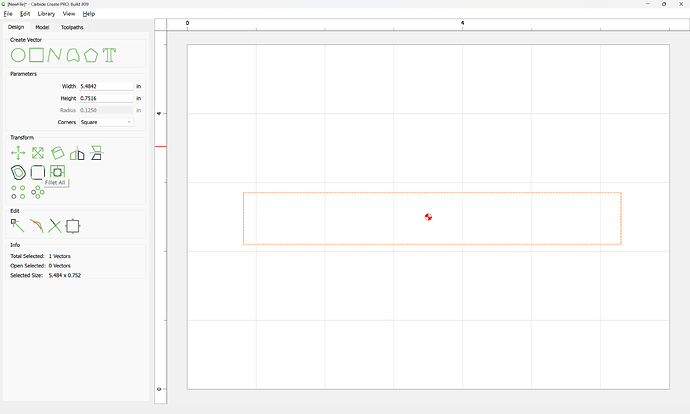Viewport: 690px width, 414px height.
Task: Open the Circular Array tool
Action: 38,191
